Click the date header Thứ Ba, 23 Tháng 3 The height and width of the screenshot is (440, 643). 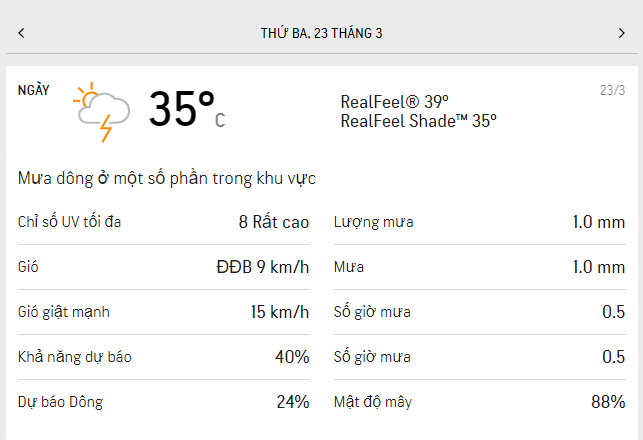tap(321, 33)
